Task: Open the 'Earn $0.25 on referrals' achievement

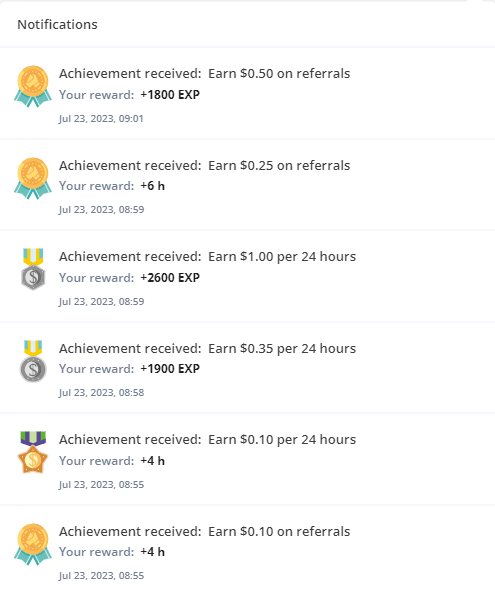Action: (279, 165)
